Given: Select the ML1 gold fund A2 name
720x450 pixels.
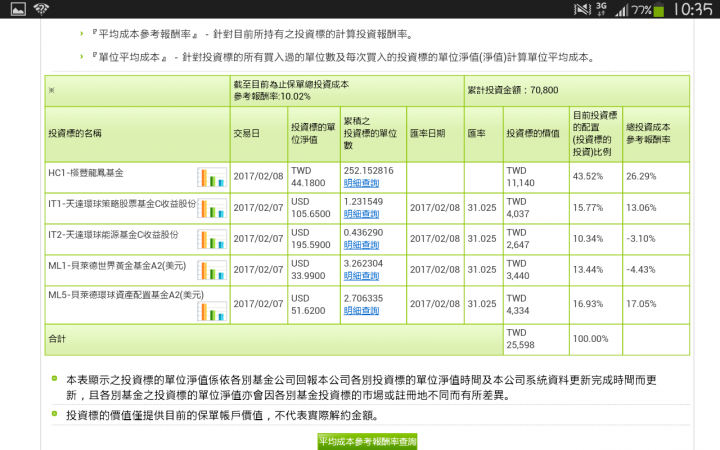Looking at the screenshot, I should [x=117, y=266].
